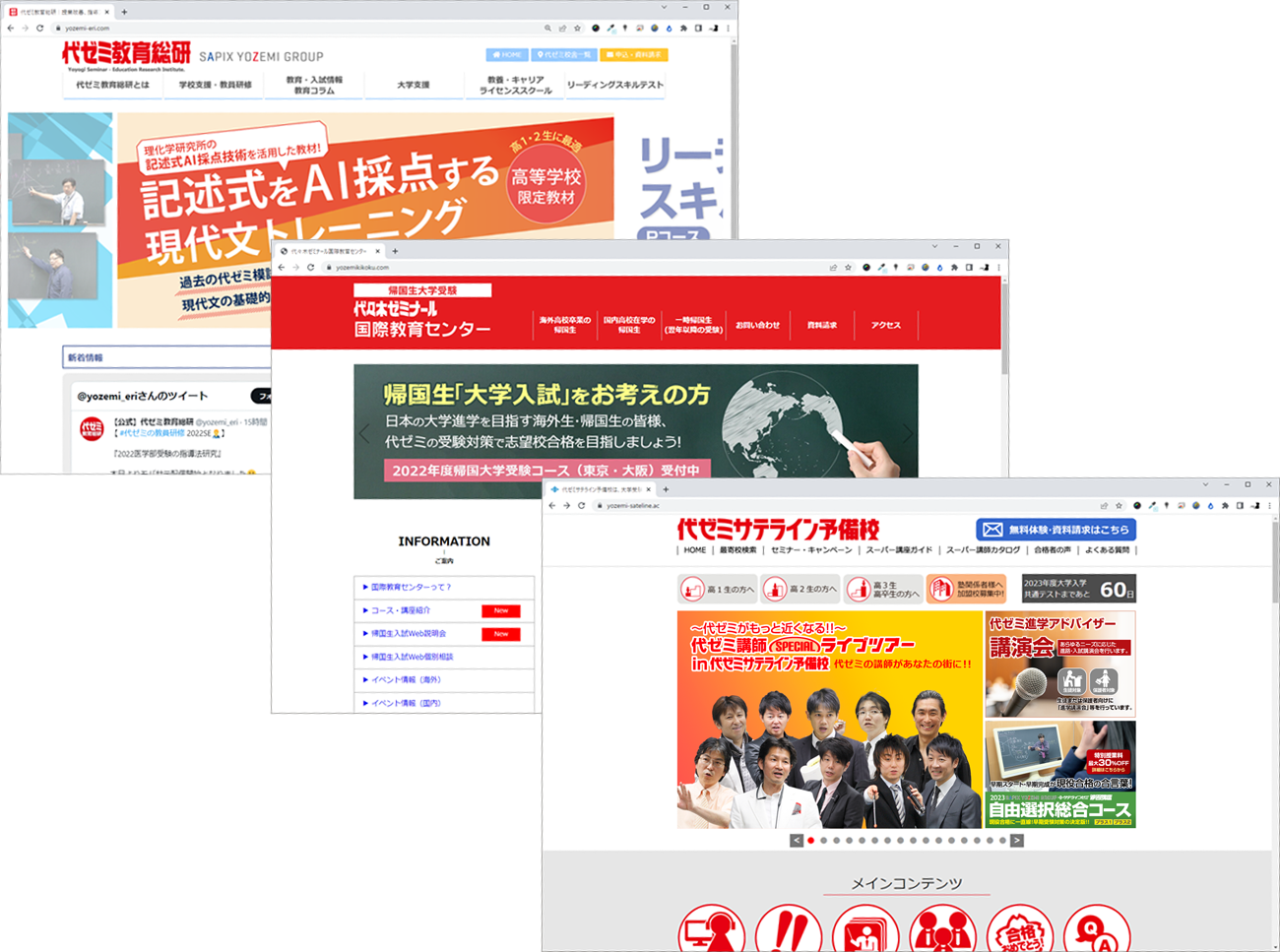Go forward in the satellite prep school window
The image size is (1280, 952).
pos(566,505)
